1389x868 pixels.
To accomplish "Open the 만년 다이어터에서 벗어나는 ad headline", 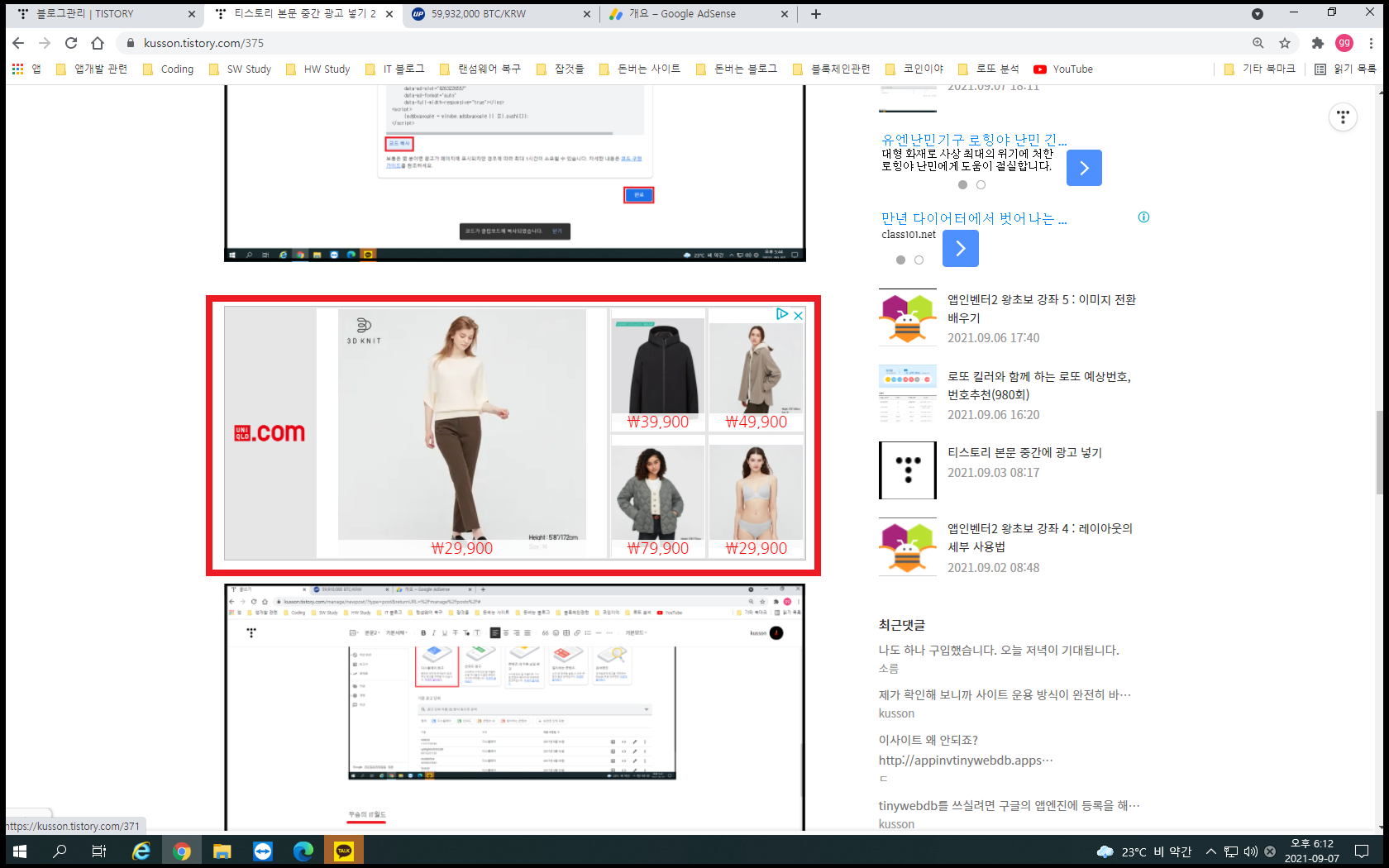I will coord(974,218).
